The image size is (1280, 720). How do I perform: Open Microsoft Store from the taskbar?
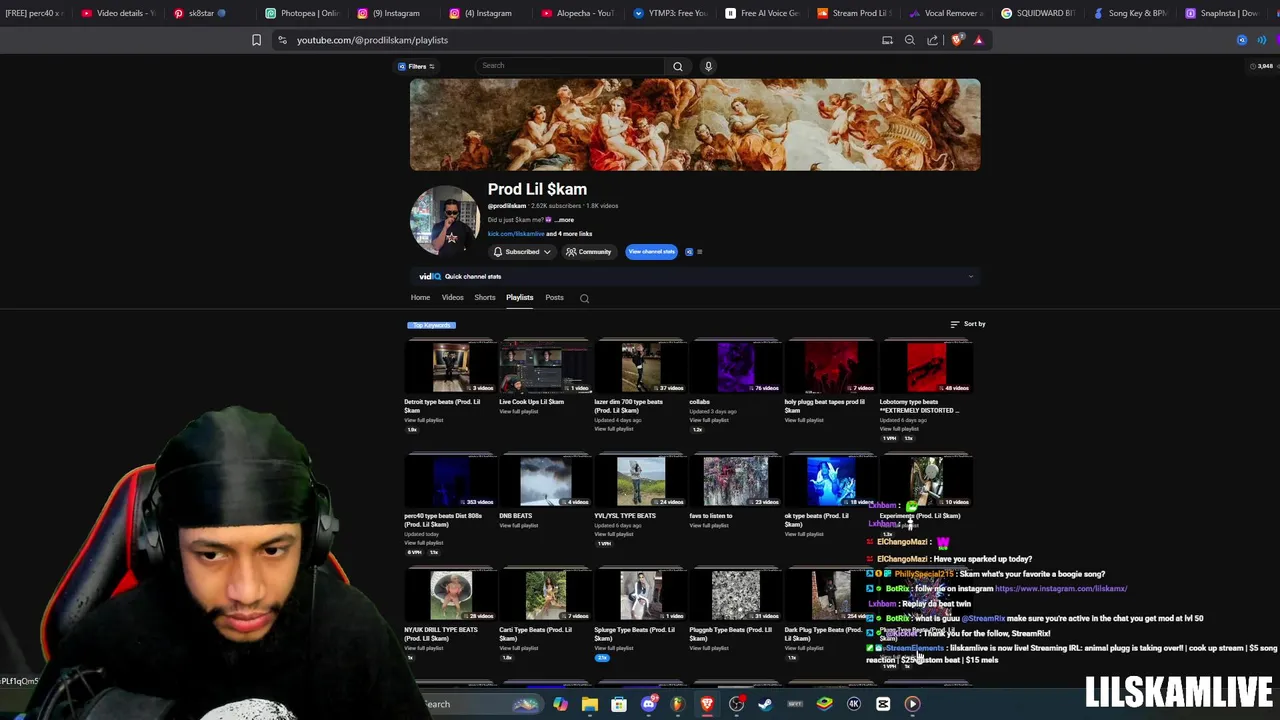coord(619,704)
